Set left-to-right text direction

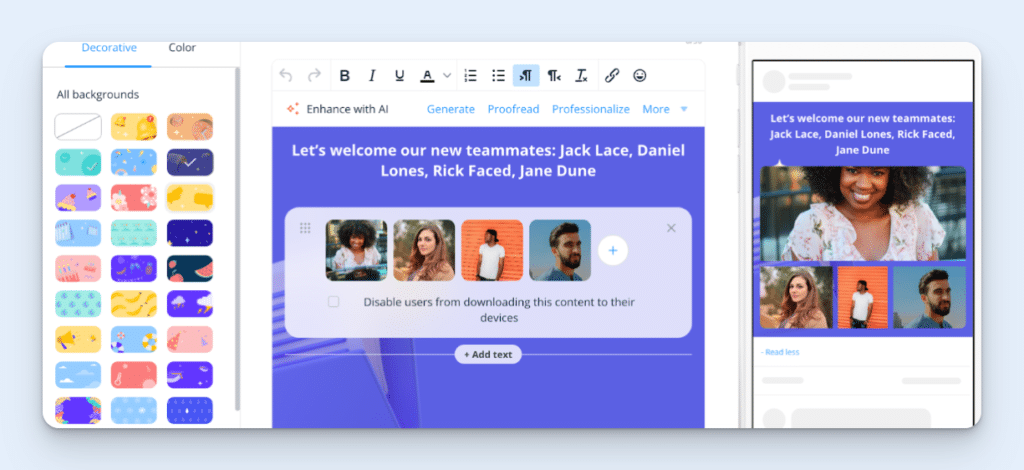526,76
